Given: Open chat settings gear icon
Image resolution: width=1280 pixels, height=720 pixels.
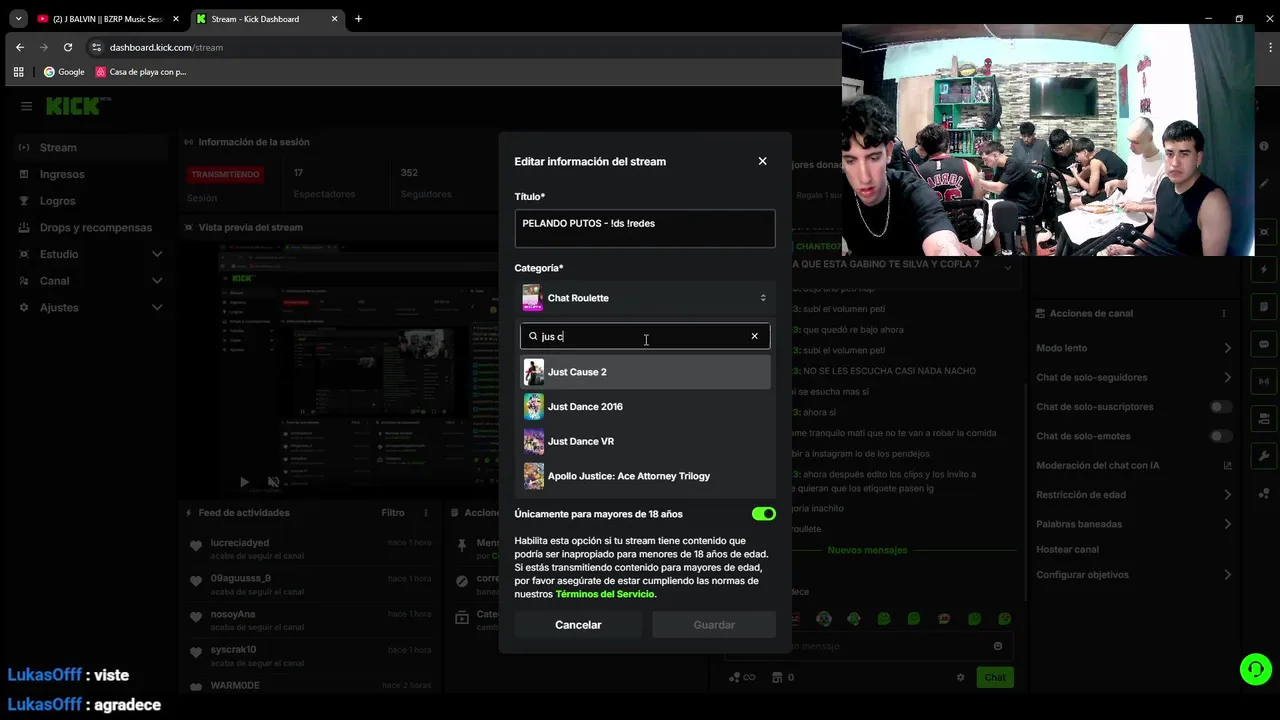Looking at the screenshot, I should [961, 677].
